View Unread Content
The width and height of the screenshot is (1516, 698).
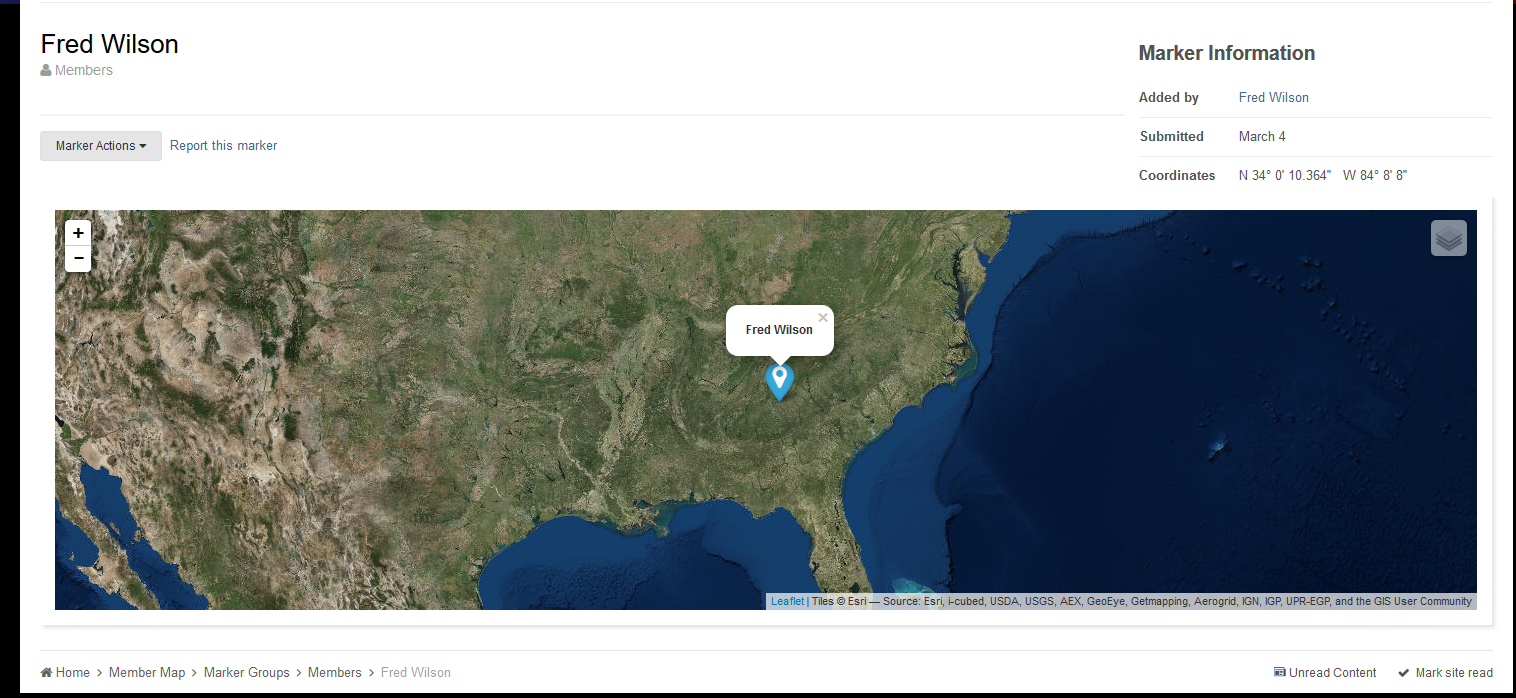tap(1332, 673)
